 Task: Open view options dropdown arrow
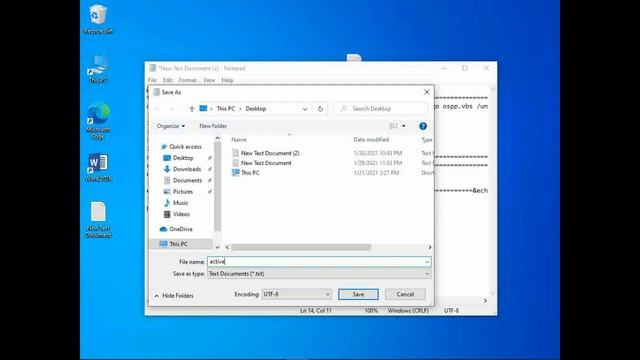click(404, 126)
